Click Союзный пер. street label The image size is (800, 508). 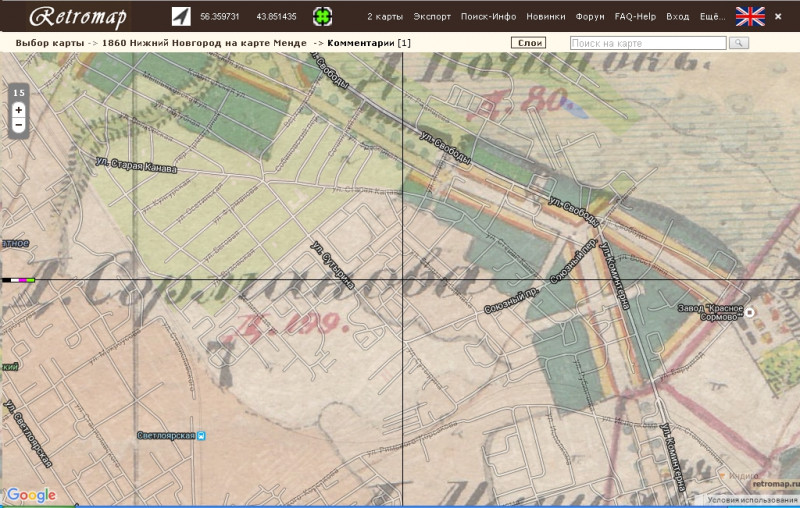pos(573,261)
